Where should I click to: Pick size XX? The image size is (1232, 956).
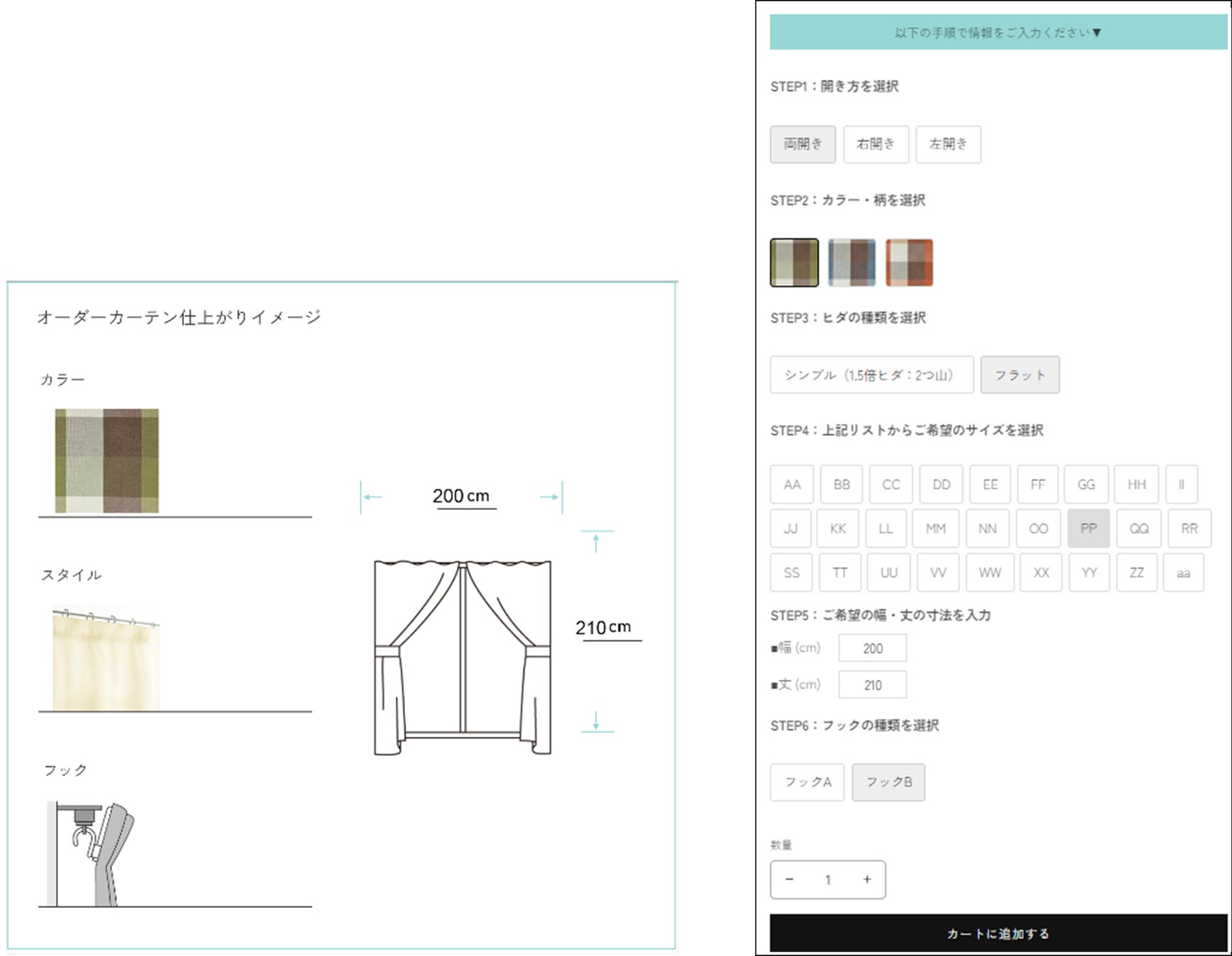coord(1041,572)
